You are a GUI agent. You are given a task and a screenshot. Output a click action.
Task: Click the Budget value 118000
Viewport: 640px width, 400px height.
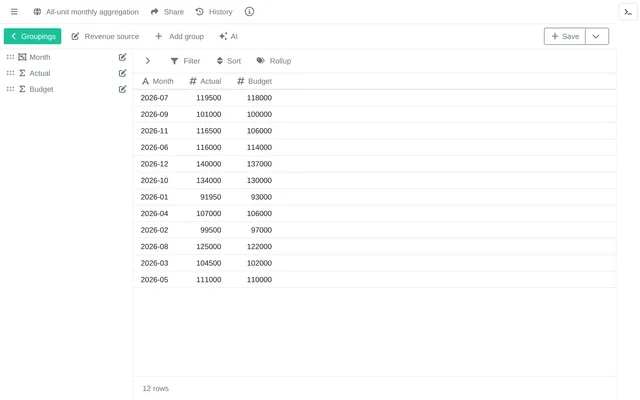pyautogui.click(x=259, y=98)
